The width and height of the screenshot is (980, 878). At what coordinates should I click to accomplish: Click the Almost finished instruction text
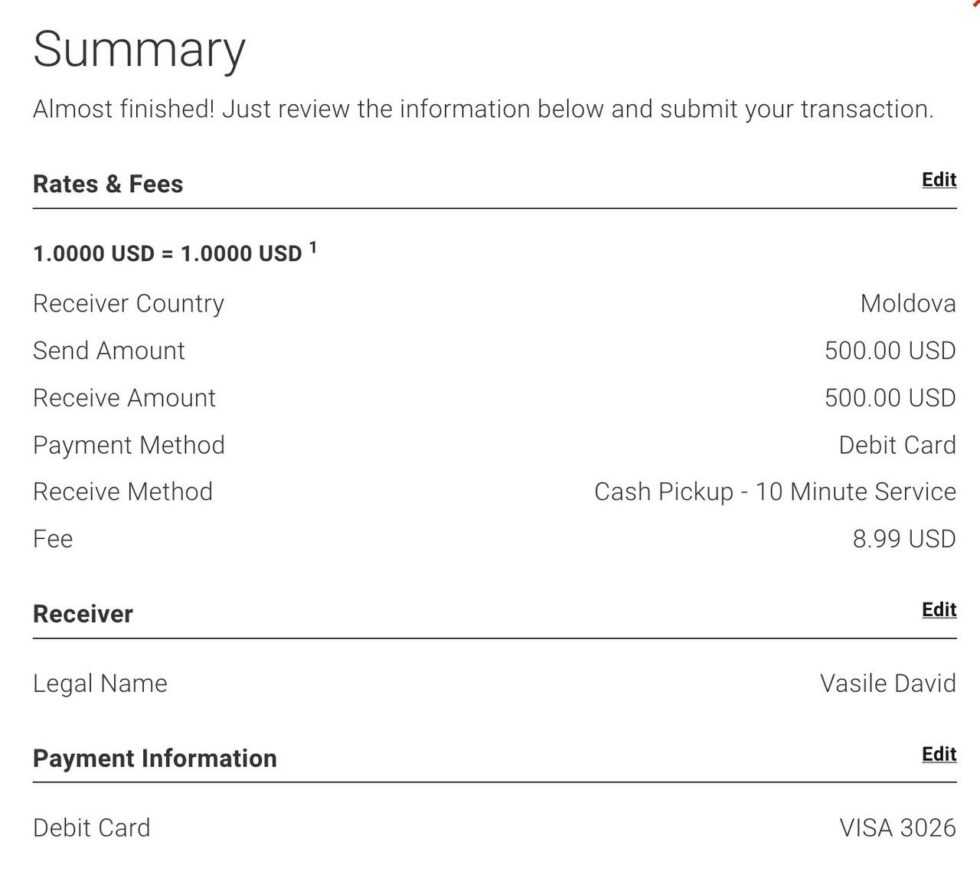tap(482, 109)
